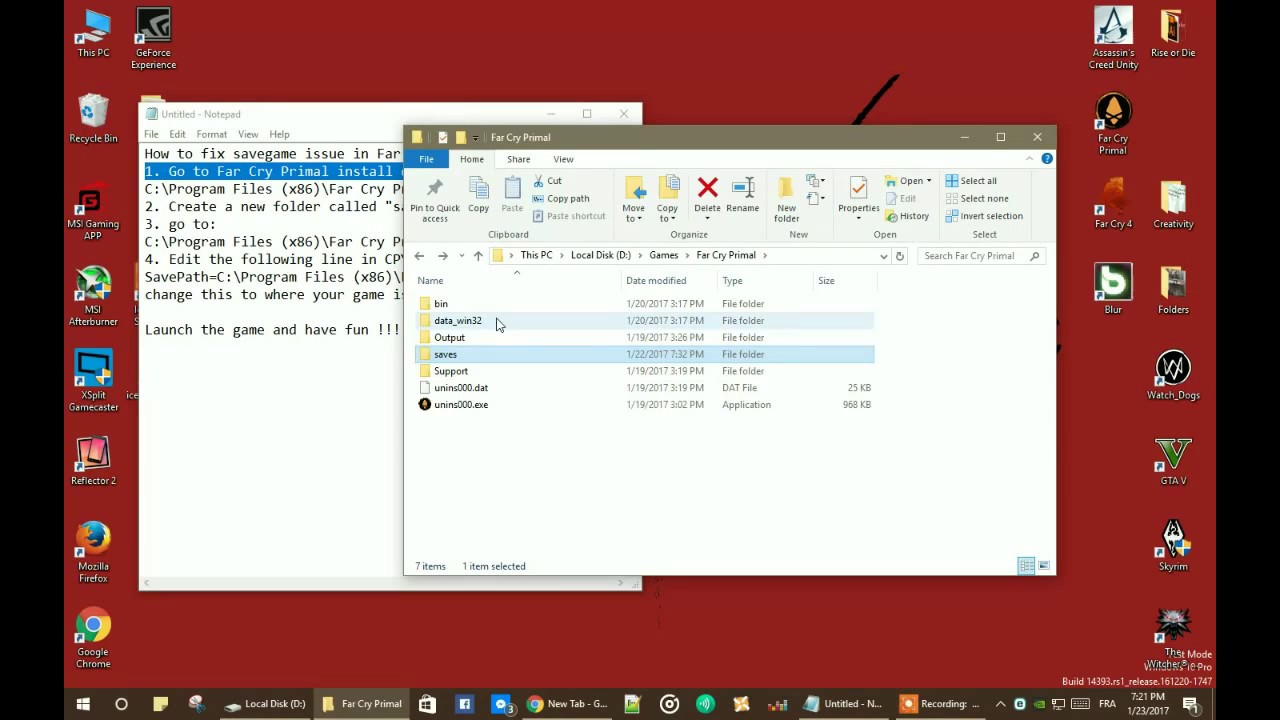The height and width of the screenshot is (720, 1280).
Task: Show hidden system tray icons
Action: [x=1000, y=704]
